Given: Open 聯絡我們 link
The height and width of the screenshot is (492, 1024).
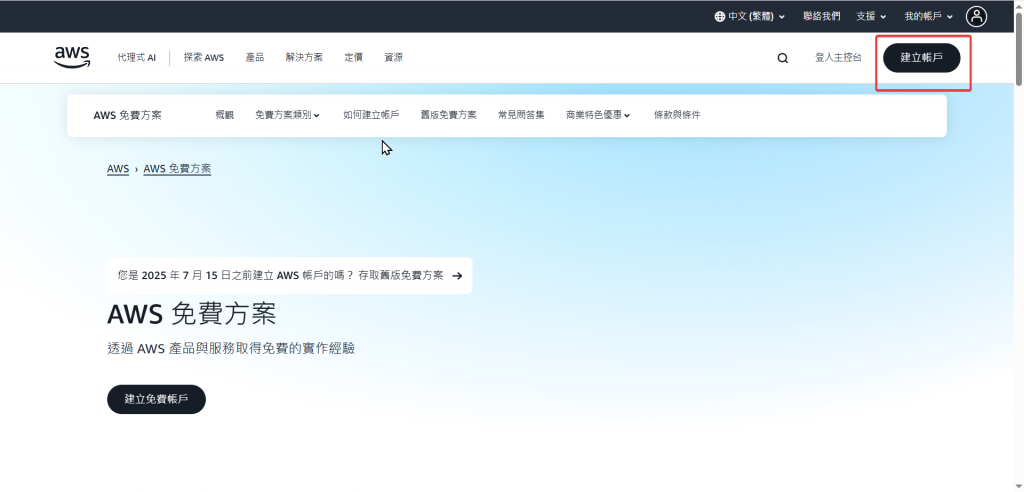Looking at the screenshot, I should [x=822, y=16].
